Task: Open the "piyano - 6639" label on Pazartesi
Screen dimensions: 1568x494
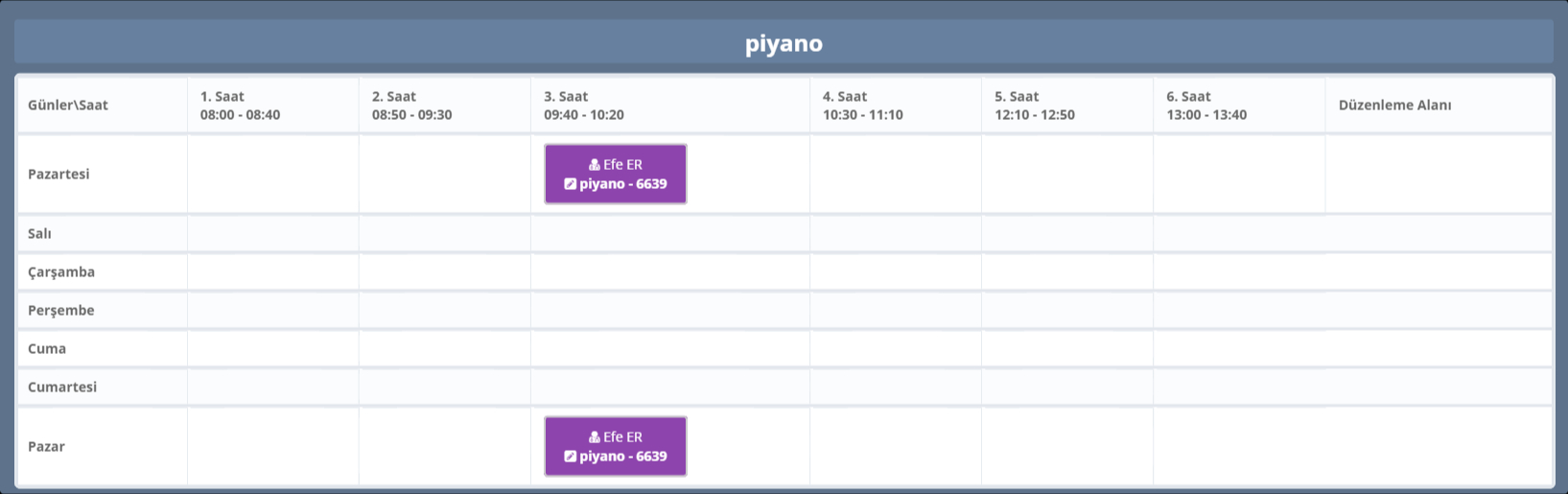Action: pos(622,184)
